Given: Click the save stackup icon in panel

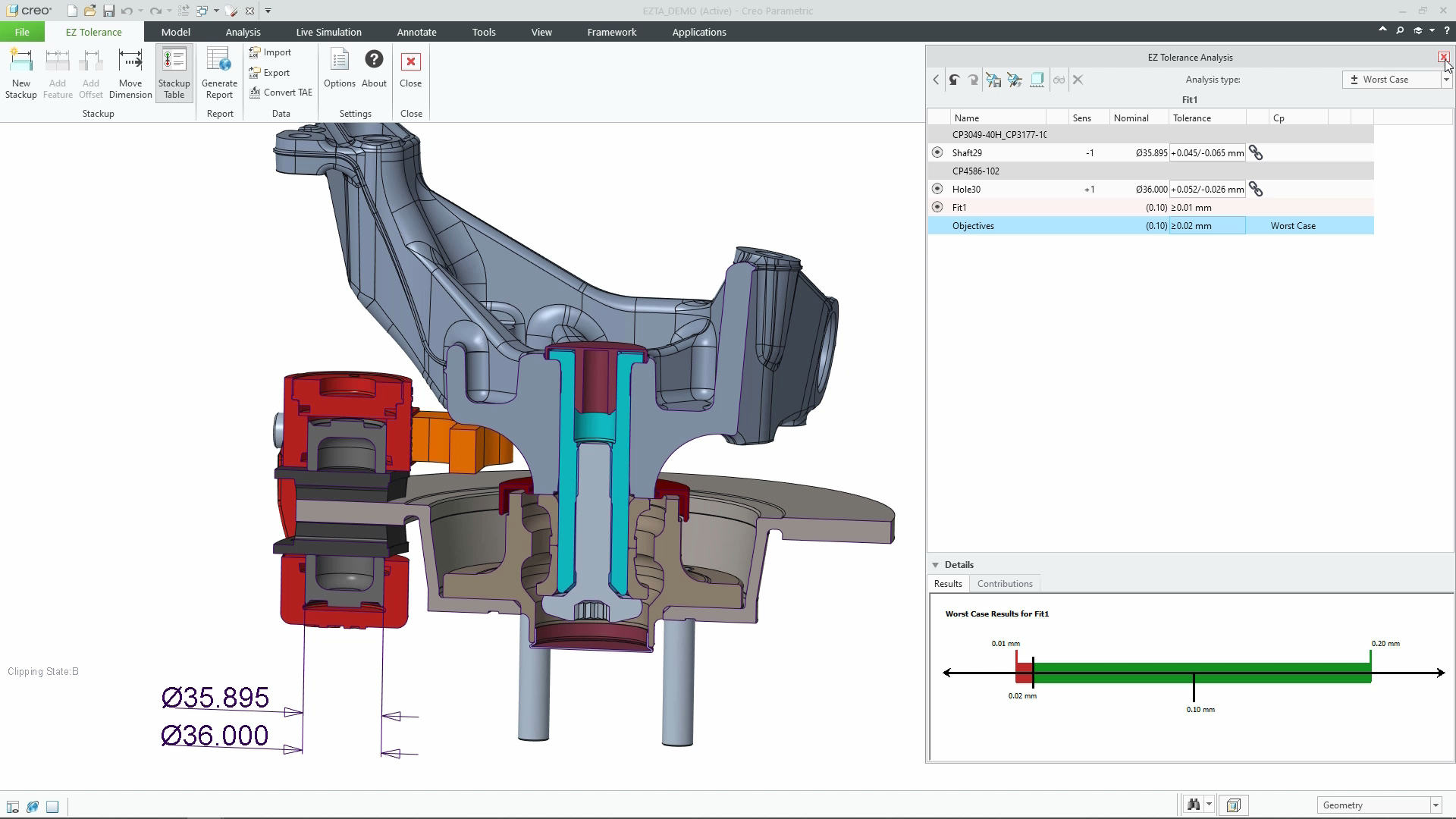Looking at the screenshot, I should coord(993,80).
